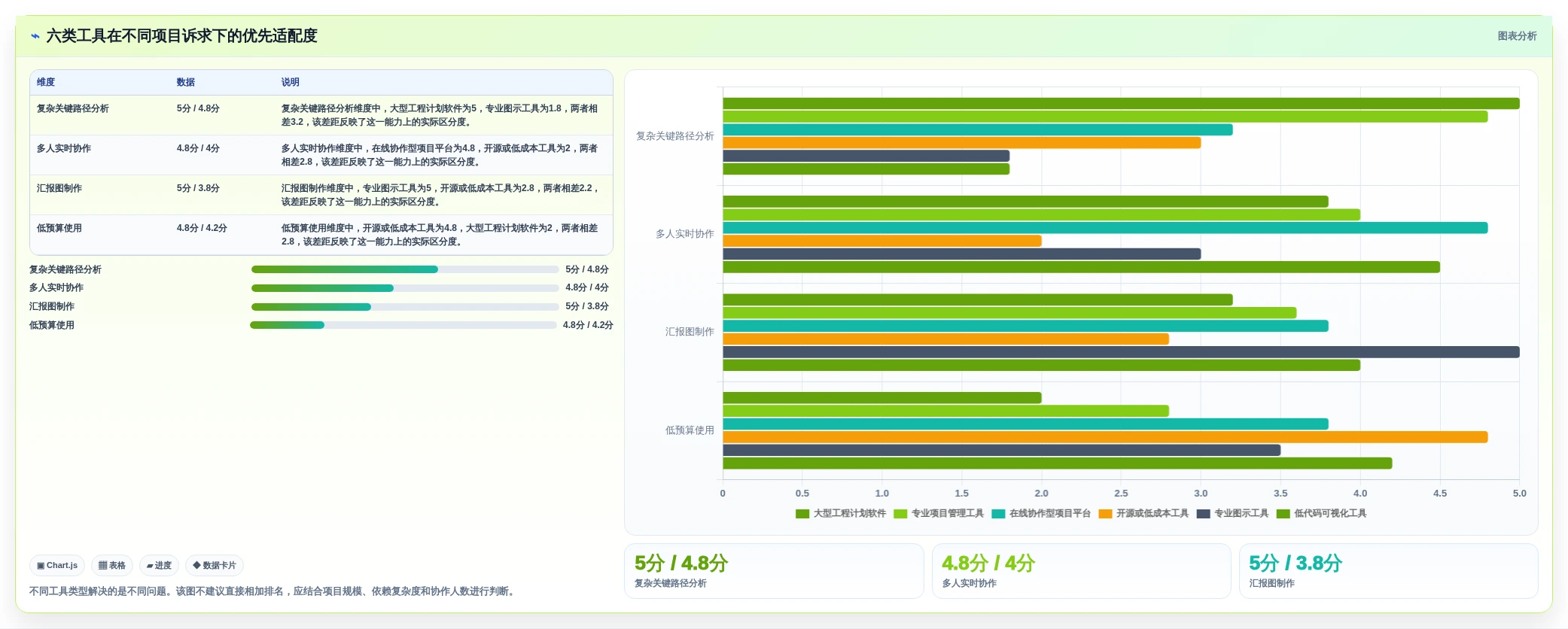Click the 5分 / 3.8分 cell in the table
Viewport: 1568px width, 629px height.
point(198,188)
